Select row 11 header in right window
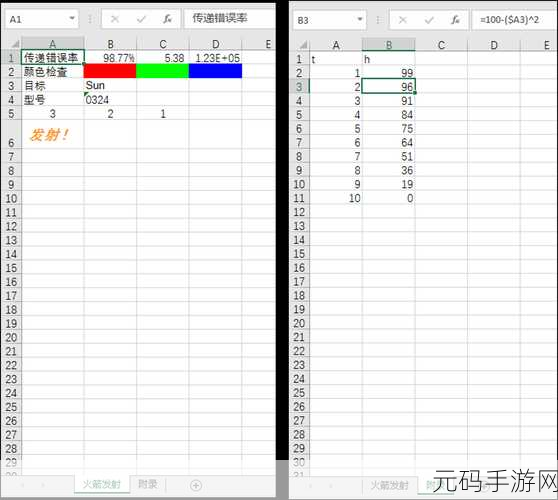Viewport: 558px width, 500px height. pos(299,198)
